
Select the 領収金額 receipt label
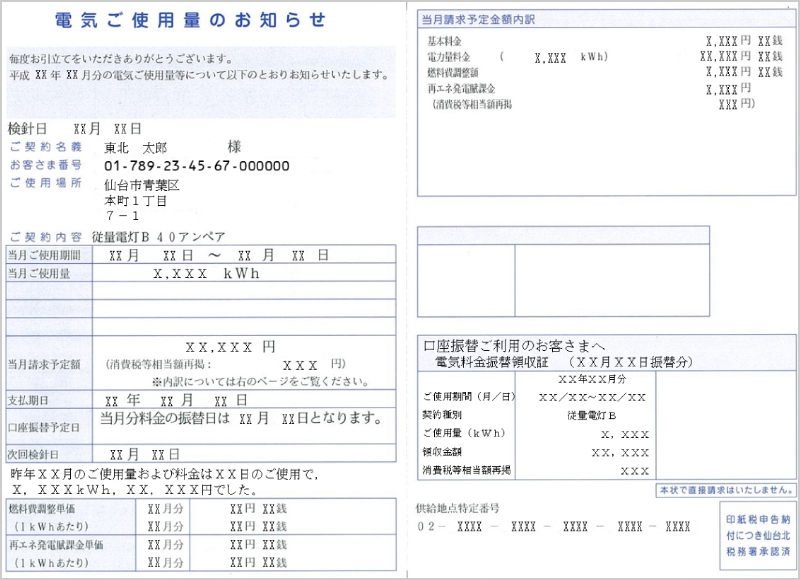point(442,451)
